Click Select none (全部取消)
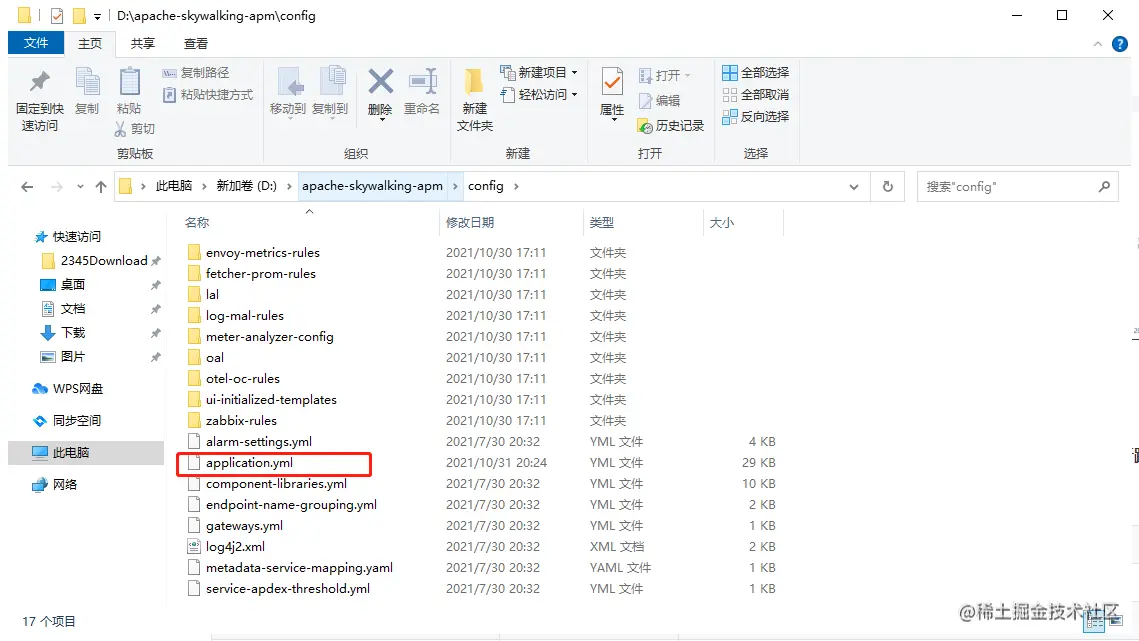The width and height of the screenshot is (1139, 641). 755,94
